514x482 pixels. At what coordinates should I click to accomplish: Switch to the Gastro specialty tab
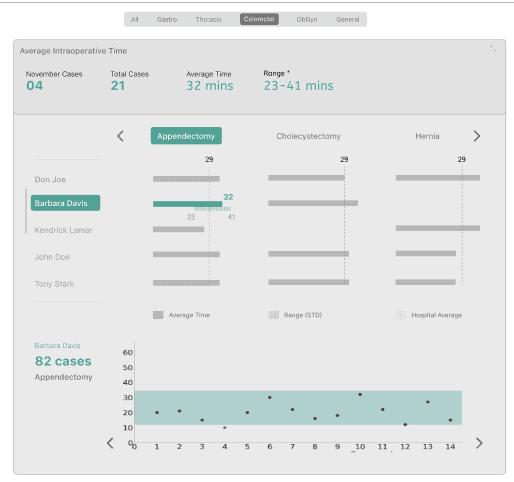tap(167, 19)
